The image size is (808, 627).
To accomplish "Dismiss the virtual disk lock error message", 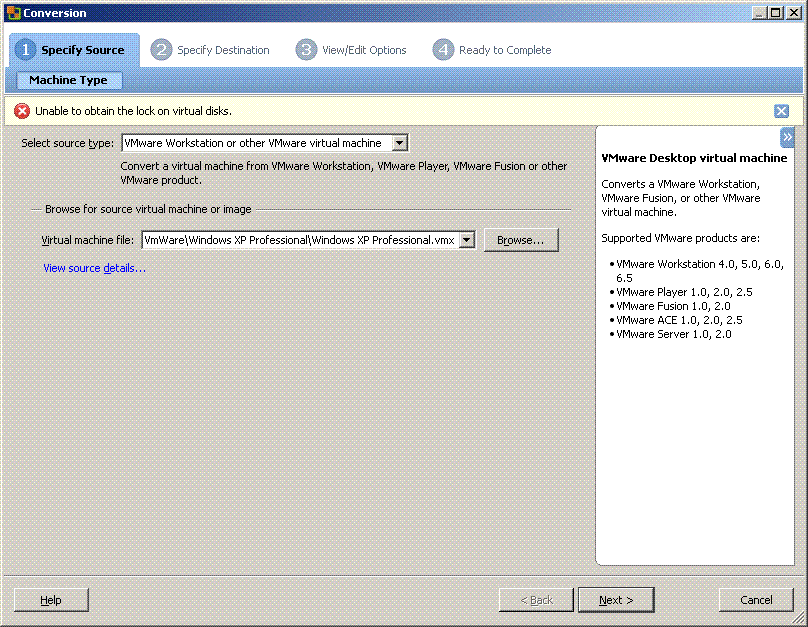I will tap(781, 111).
